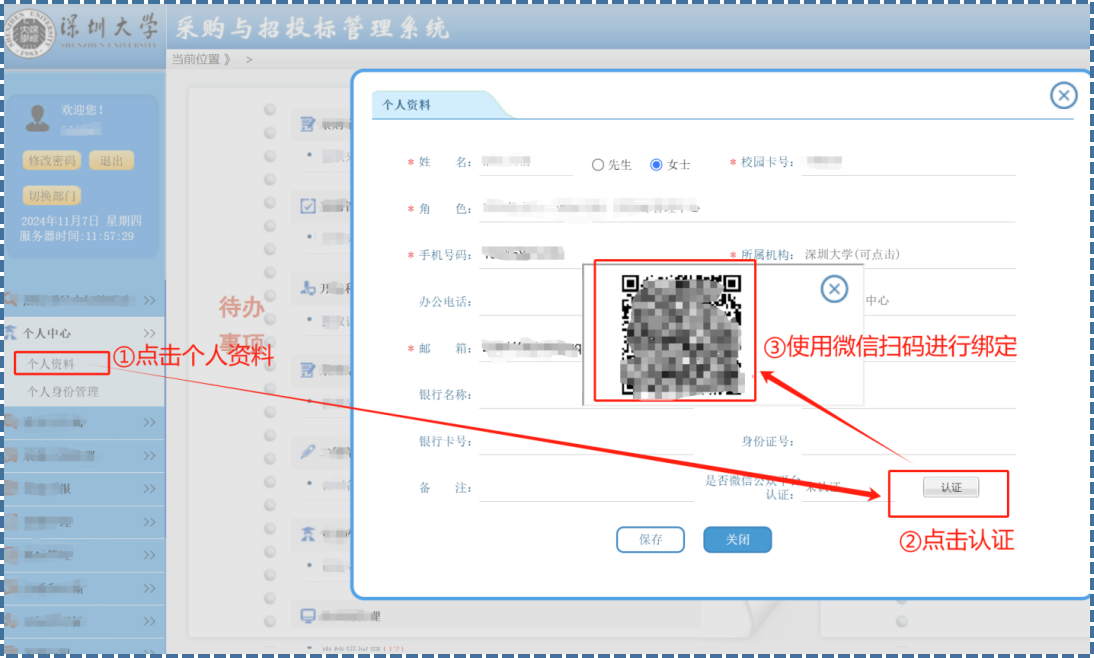Viewport: 1094px width, 658px height.
Task: Click the 个人中心 person icon
Action: [10, 333]
